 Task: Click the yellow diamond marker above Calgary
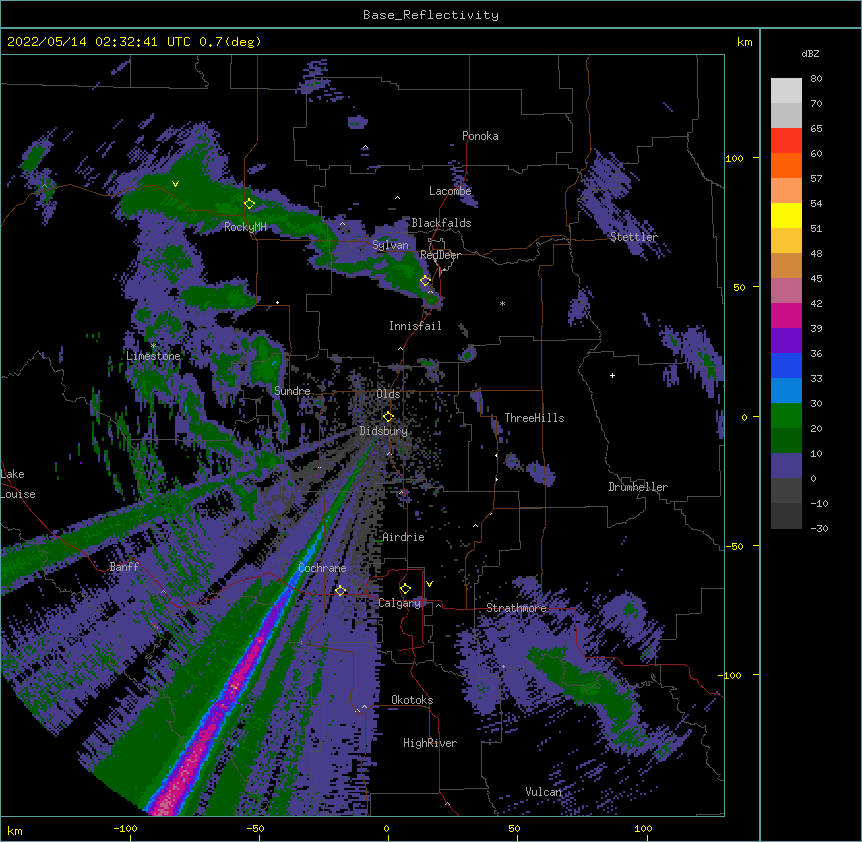(x=405, y=589)
